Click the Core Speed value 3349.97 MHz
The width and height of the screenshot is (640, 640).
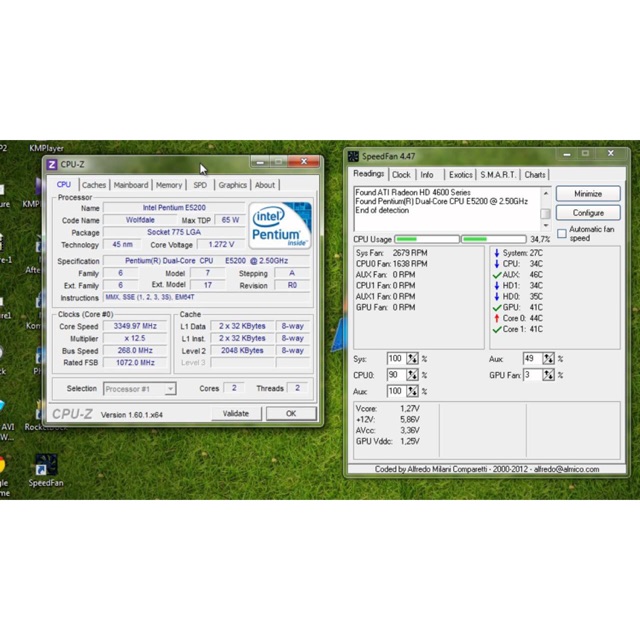click(135, 326)
